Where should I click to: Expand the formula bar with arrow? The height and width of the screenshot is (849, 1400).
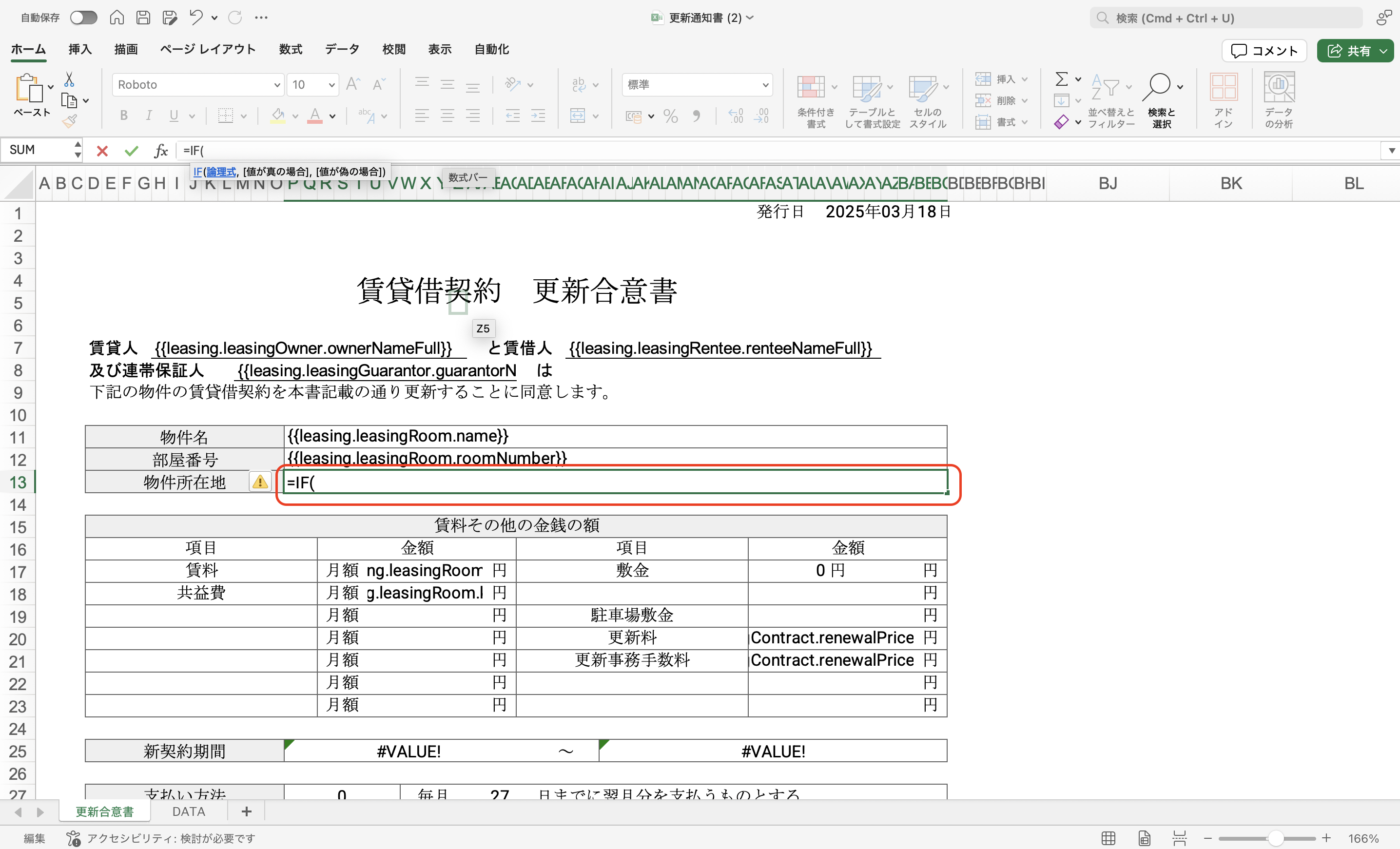coord(1392,151)
